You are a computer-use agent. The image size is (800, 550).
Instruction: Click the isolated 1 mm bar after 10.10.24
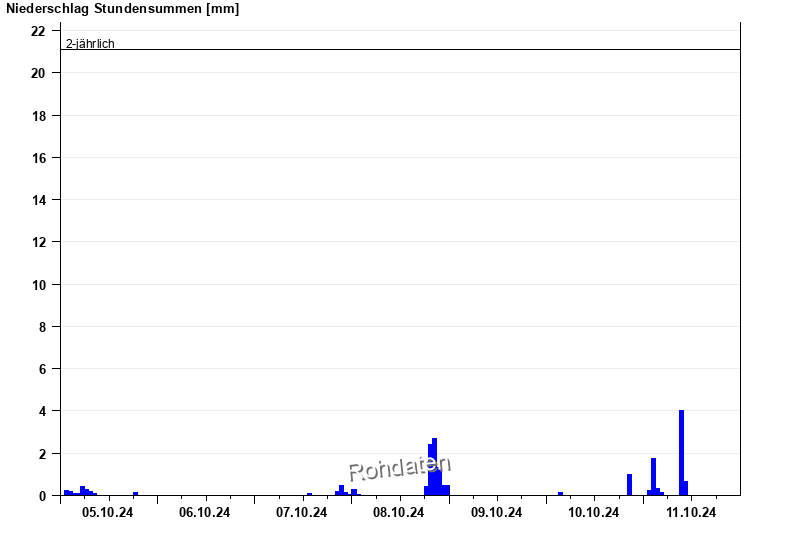(629, 484)
